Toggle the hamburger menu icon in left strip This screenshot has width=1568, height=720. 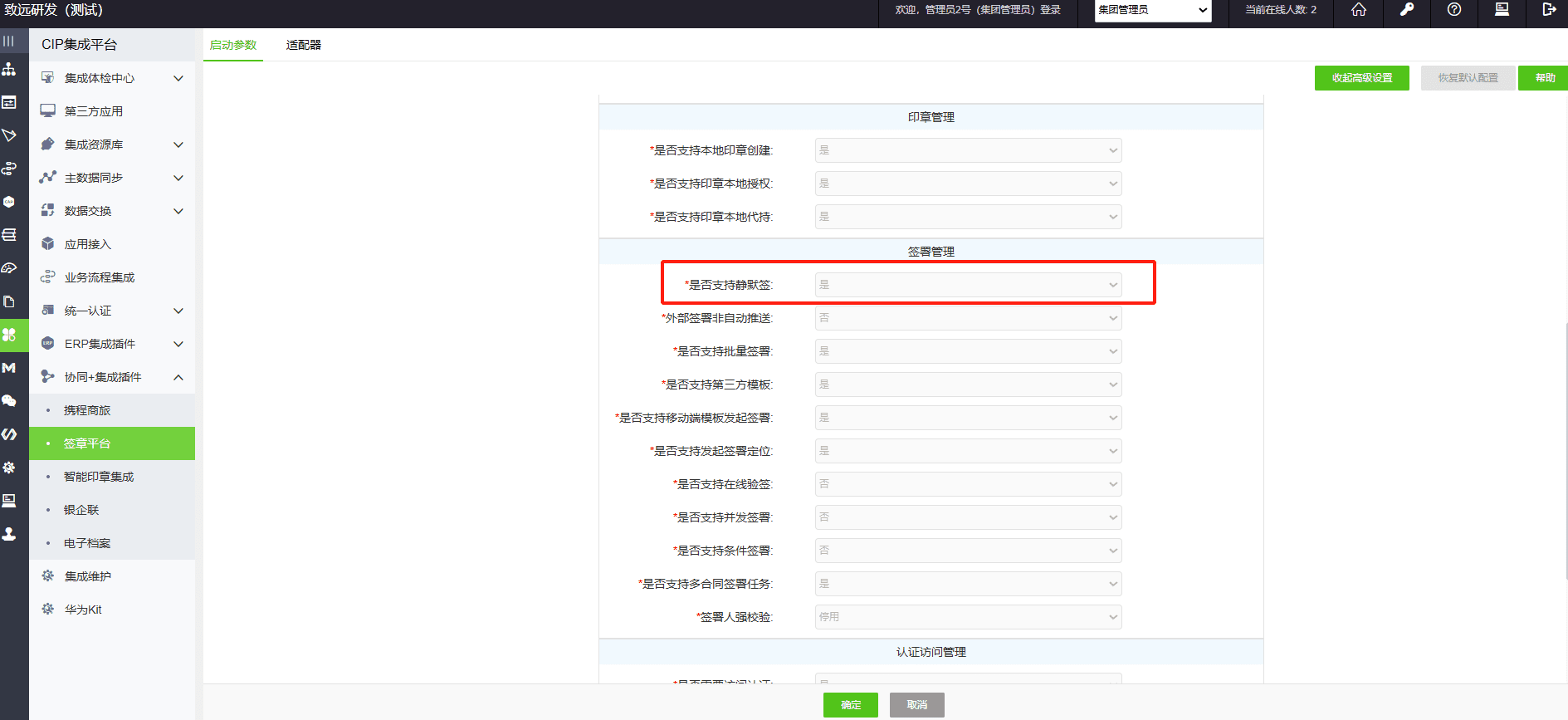pos(8,41)
